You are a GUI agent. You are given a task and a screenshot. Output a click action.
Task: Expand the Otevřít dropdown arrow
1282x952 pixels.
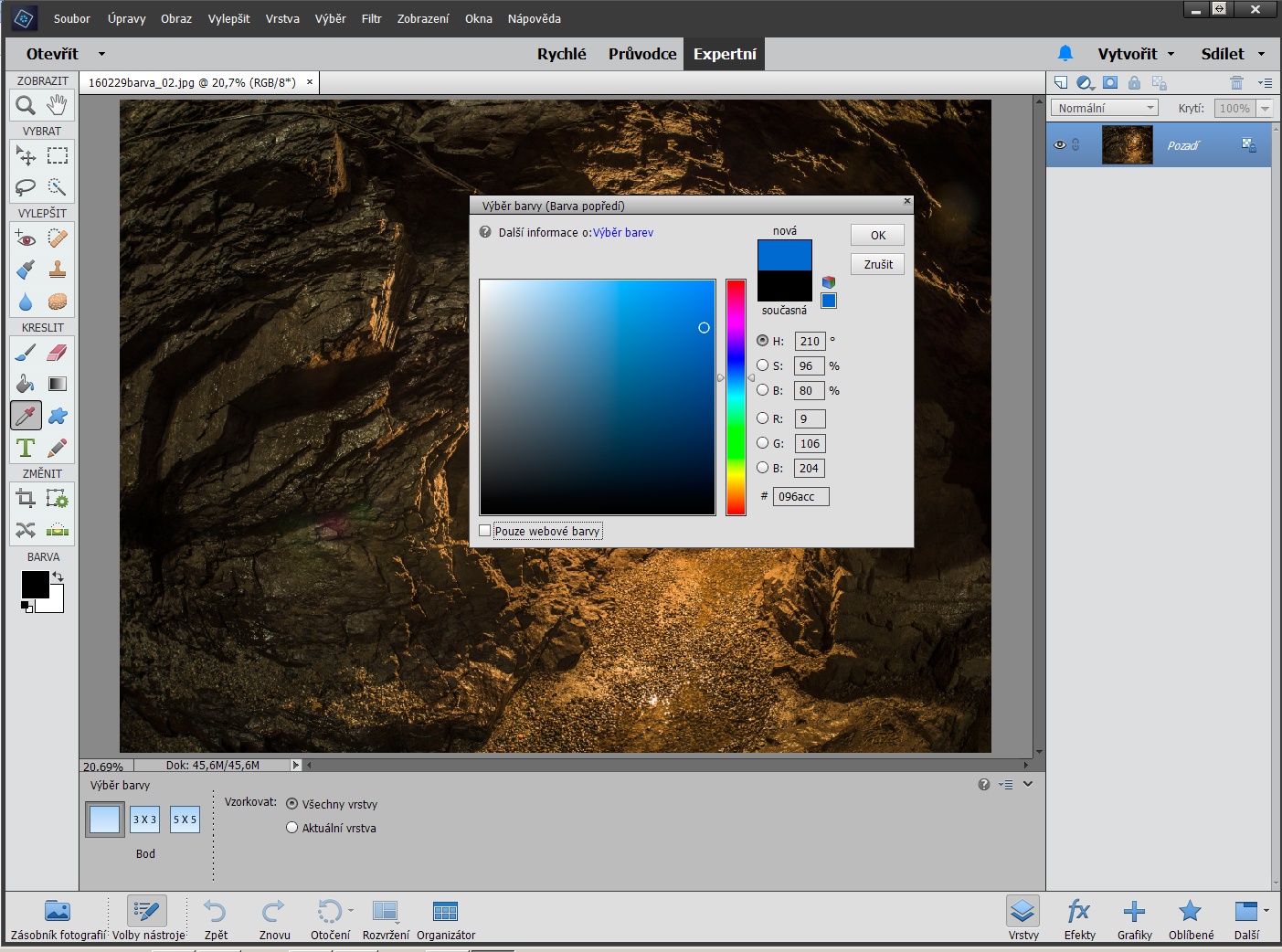(101, 54)
